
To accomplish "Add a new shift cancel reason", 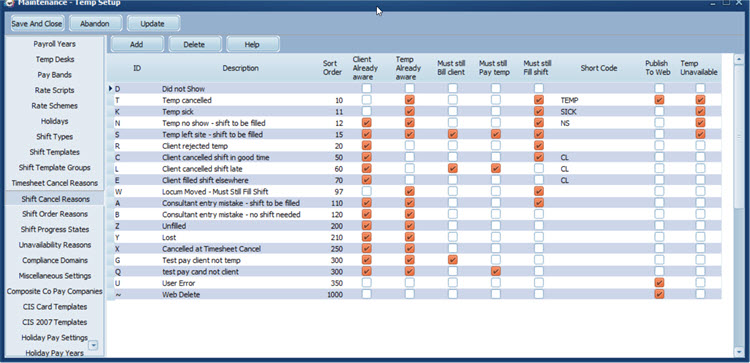I will tap(137, 44).
